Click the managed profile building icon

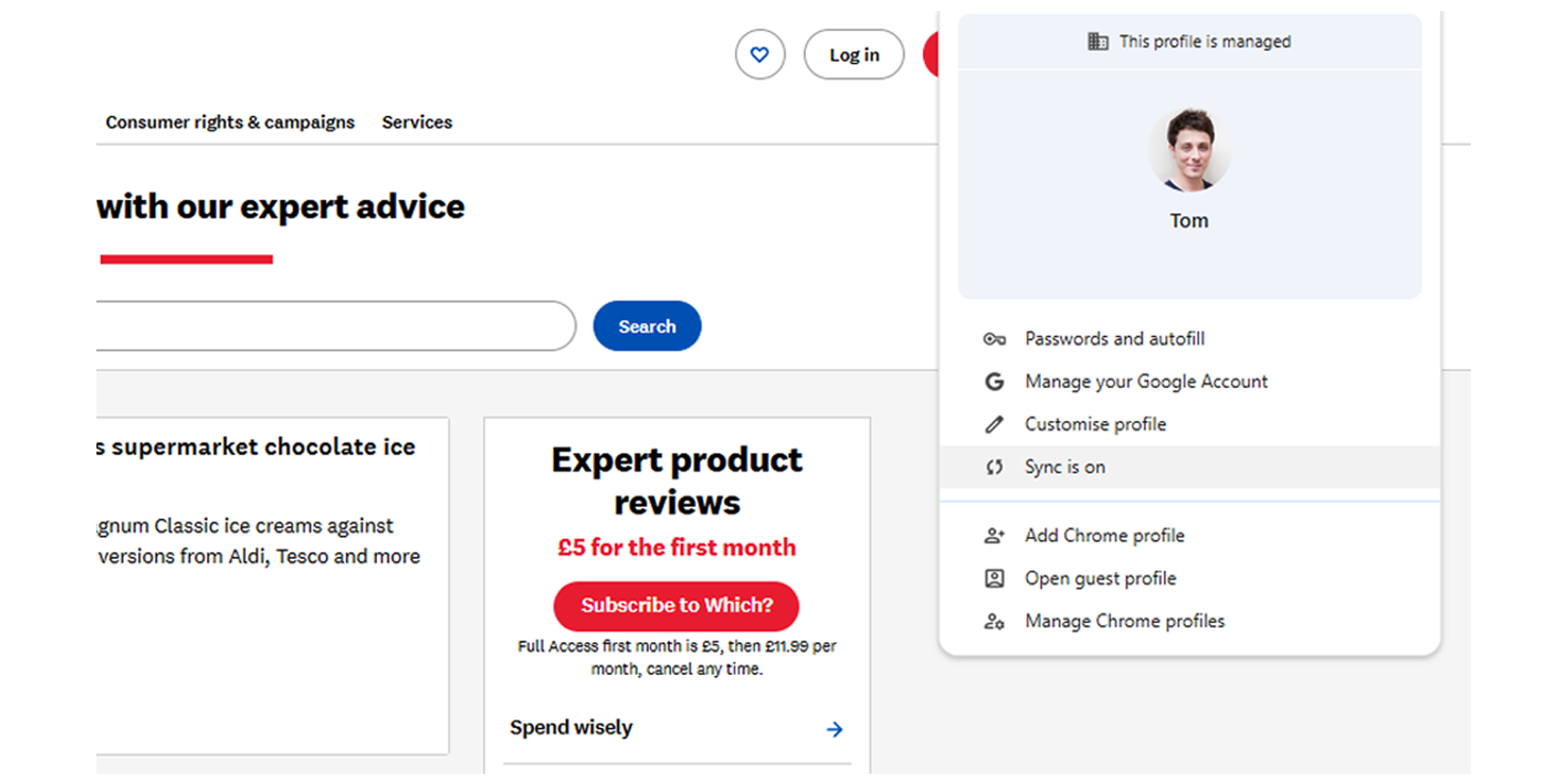1098,42
